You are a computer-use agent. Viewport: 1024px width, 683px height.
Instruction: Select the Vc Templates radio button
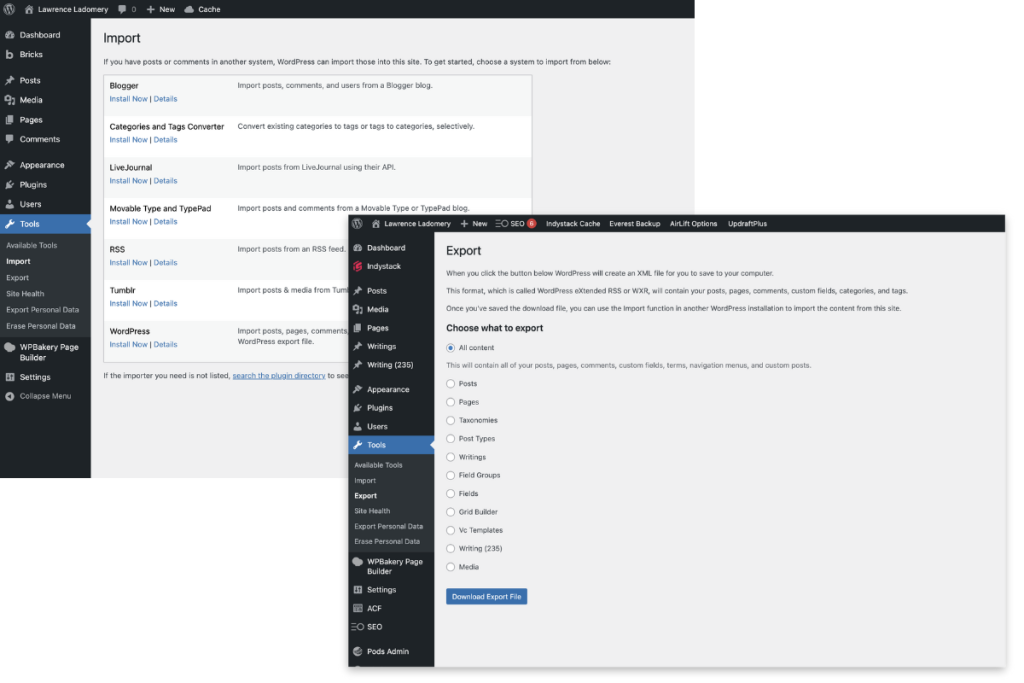click(x=451, y=530)
